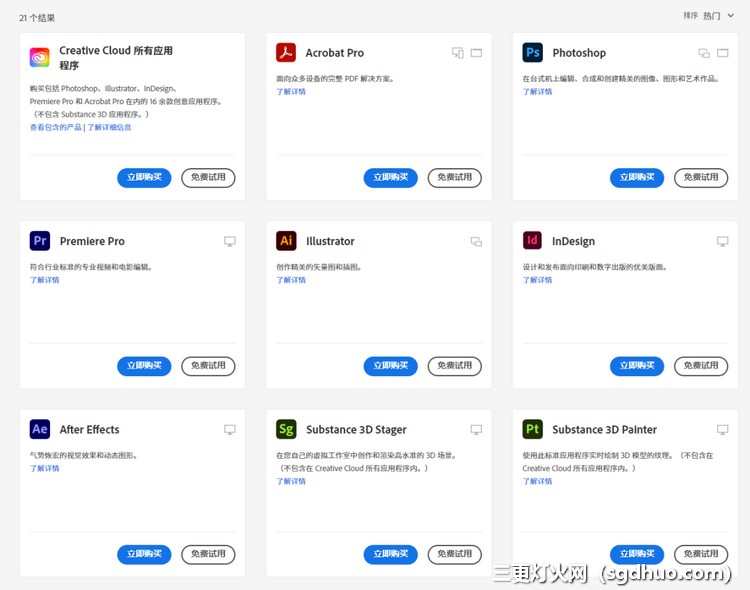Image resolution: width=750 pixels, height=590 pixels.
Task: Click the Acrobat Pro title text
Action: point(335,53)
